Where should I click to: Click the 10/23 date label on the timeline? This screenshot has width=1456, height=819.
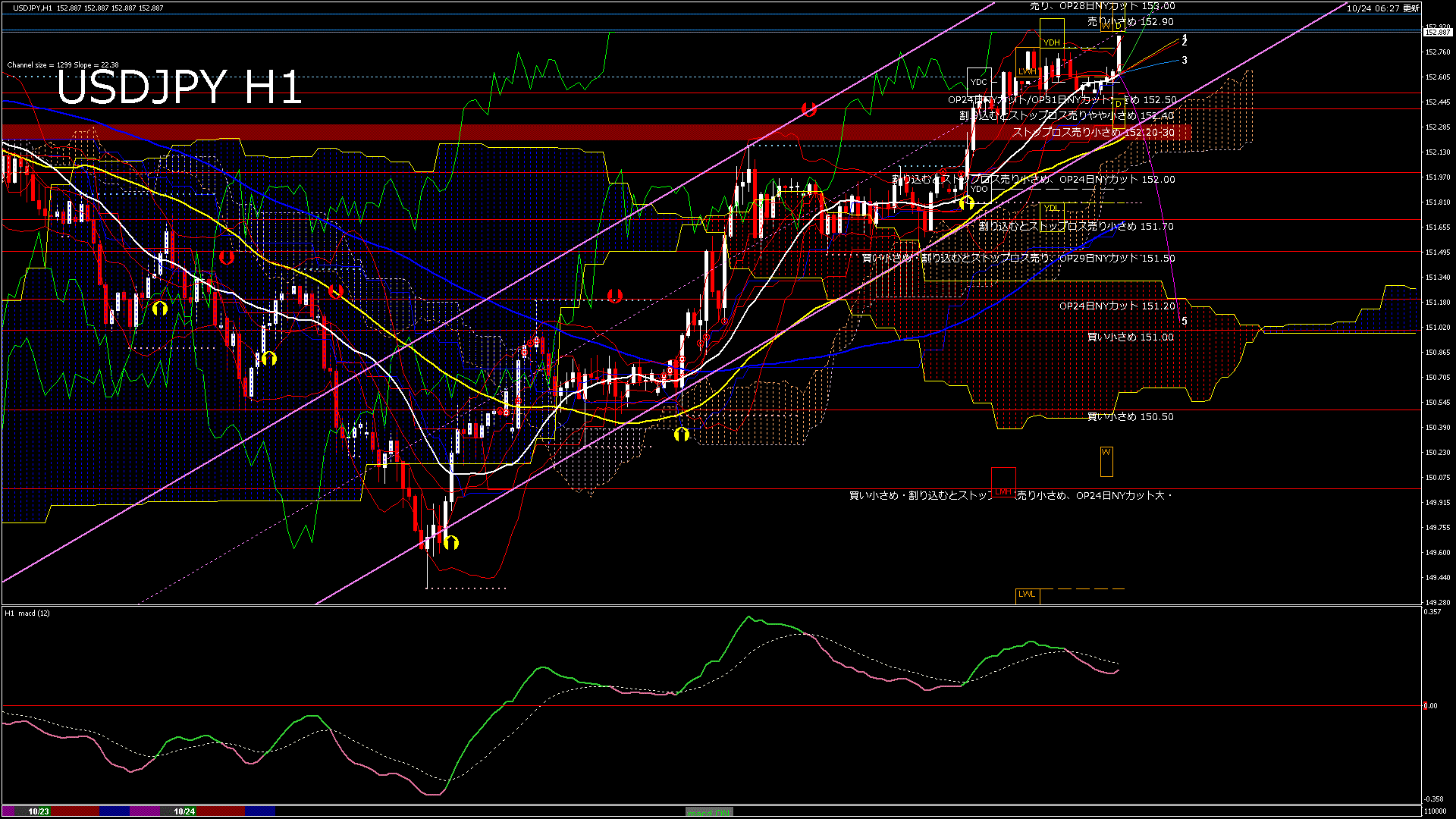point(39,811)
